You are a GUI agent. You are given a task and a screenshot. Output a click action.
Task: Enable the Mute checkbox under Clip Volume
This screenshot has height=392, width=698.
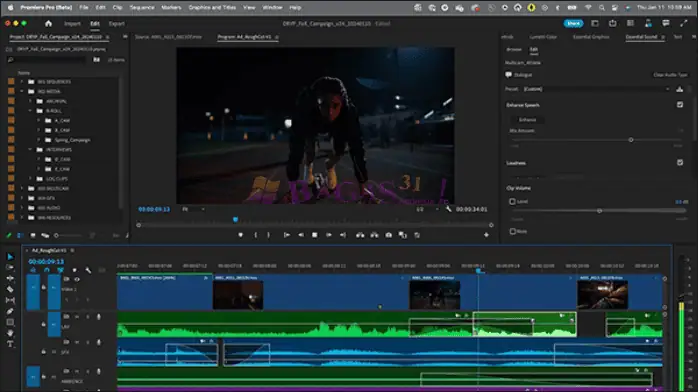tap(512, 231)
